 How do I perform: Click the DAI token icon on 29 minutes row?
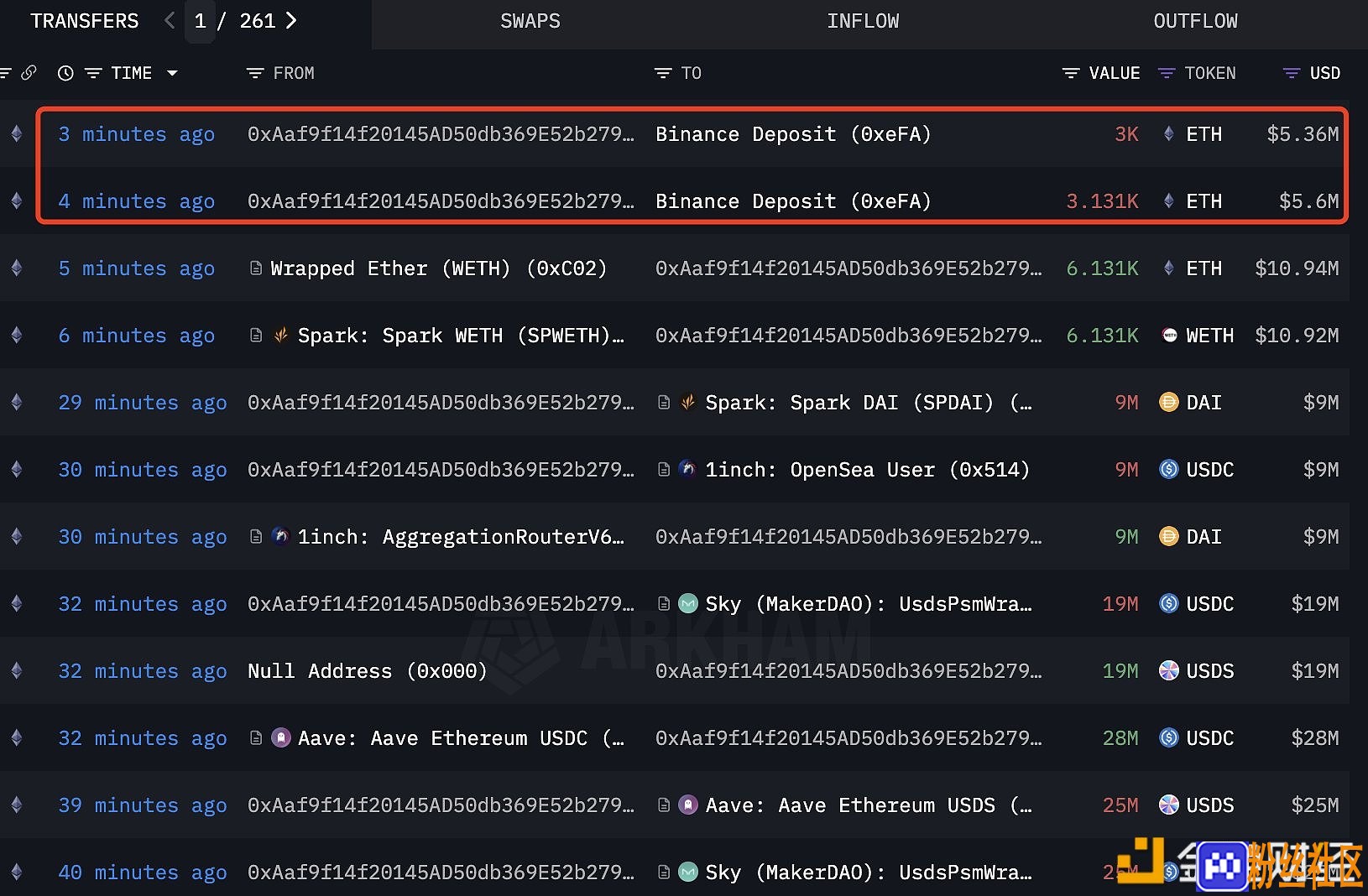1169,402
